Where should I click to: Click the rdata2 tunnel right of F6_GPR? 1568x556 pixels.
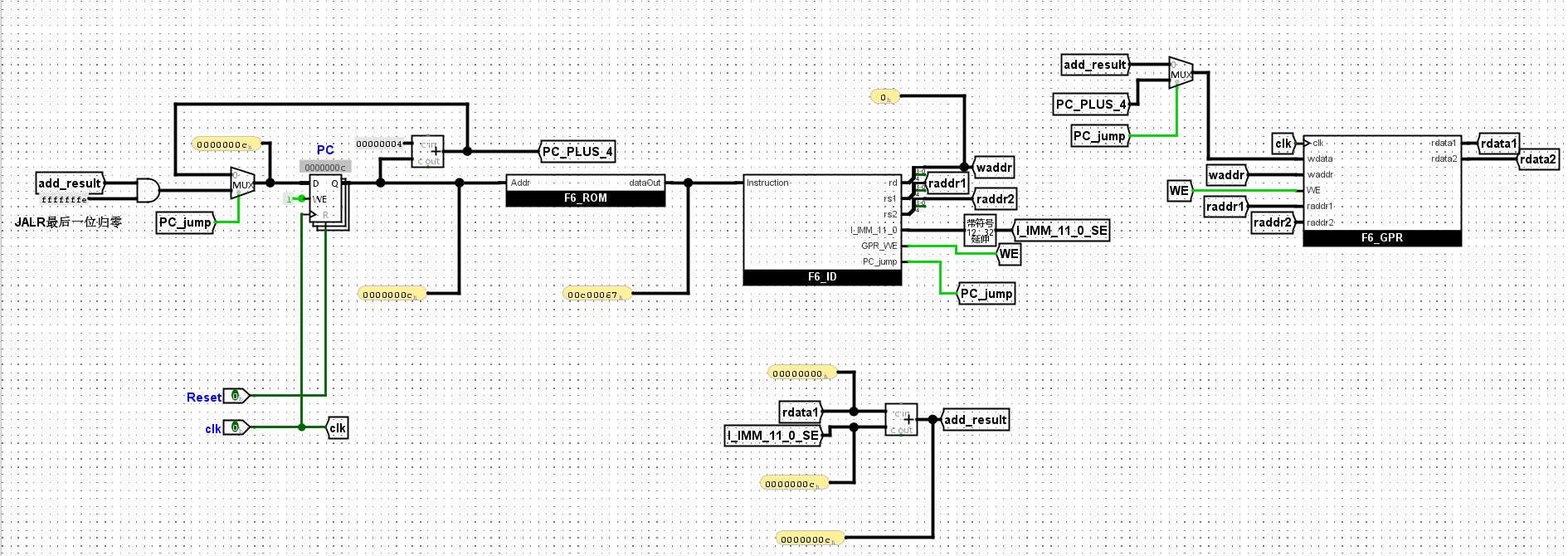[1537, 159]
